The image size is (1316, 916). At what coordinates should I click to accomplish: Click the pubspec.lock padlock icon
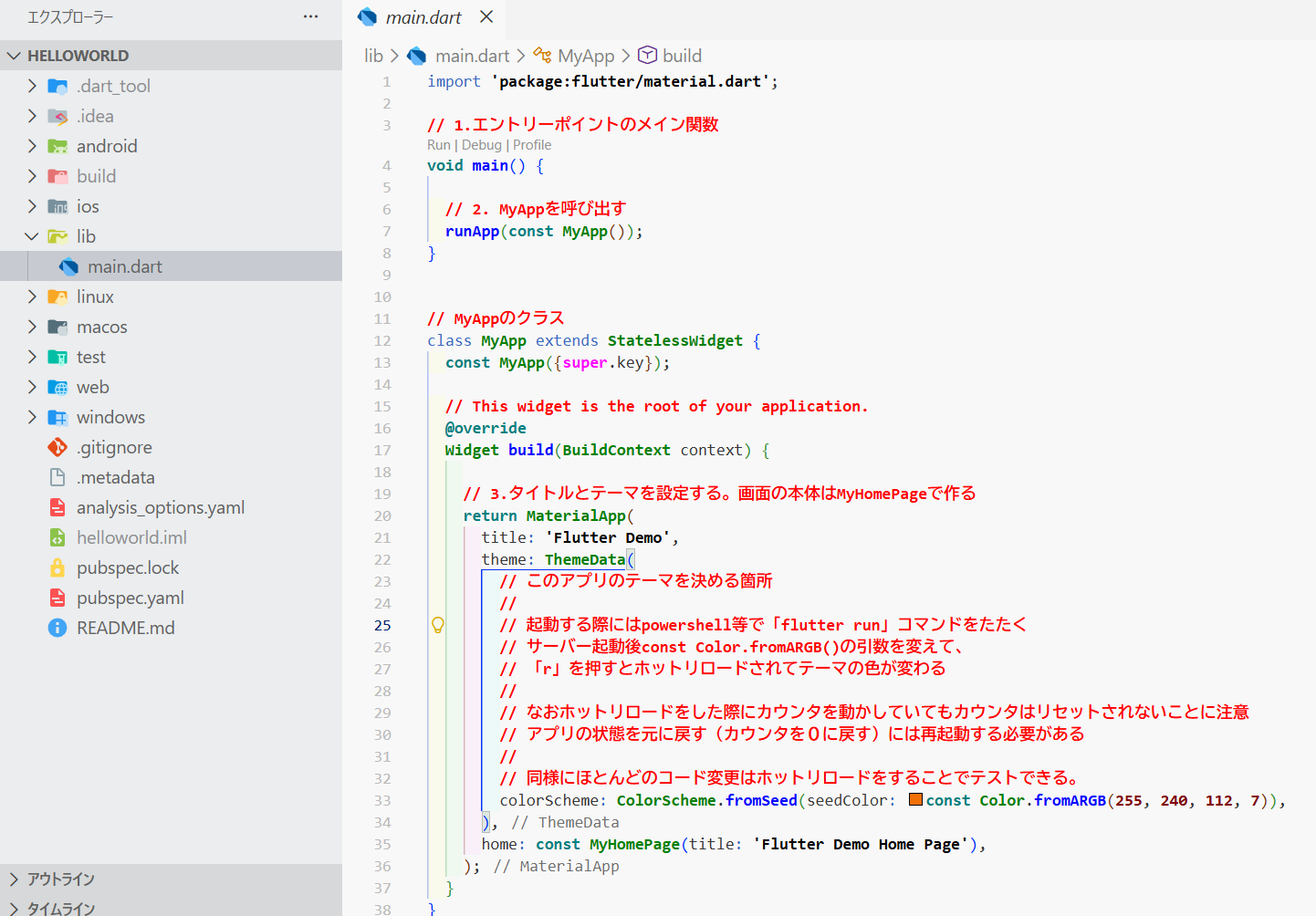57,567
